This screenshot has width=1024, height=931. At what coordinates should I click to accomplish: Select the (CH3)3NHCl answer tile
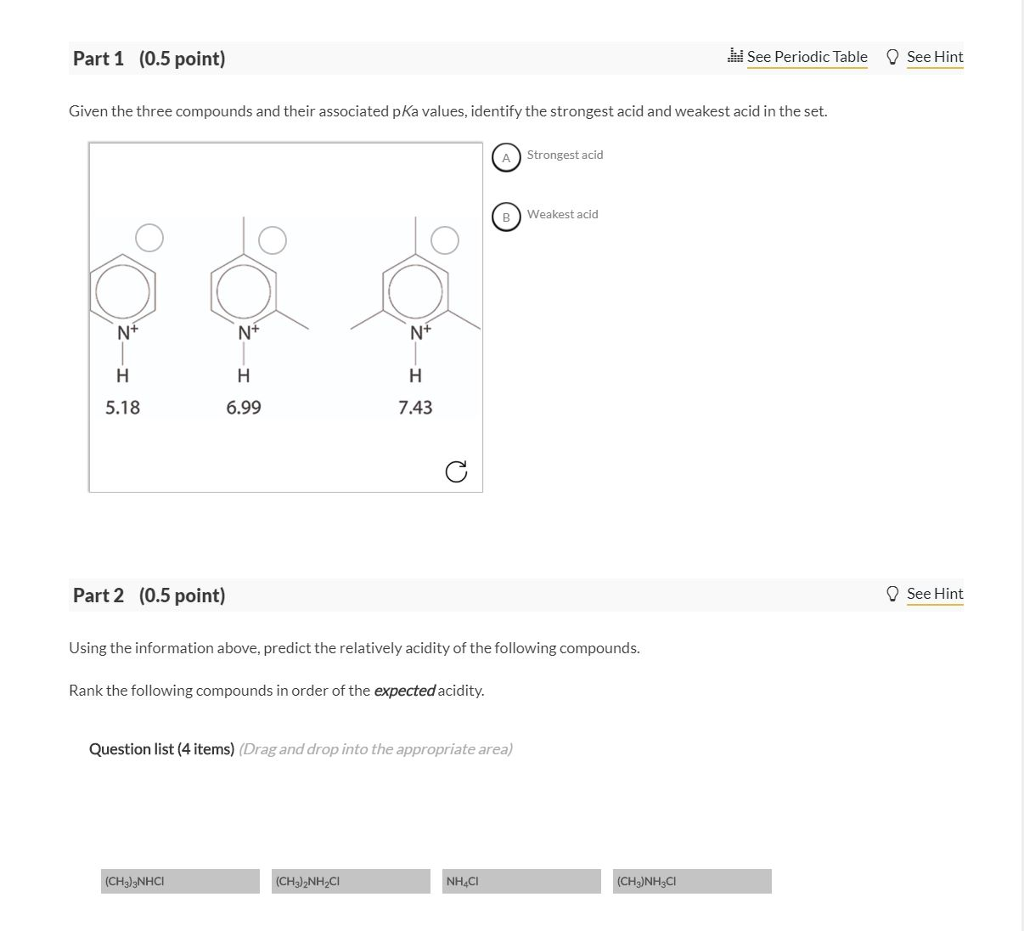(x=180, y=881)
